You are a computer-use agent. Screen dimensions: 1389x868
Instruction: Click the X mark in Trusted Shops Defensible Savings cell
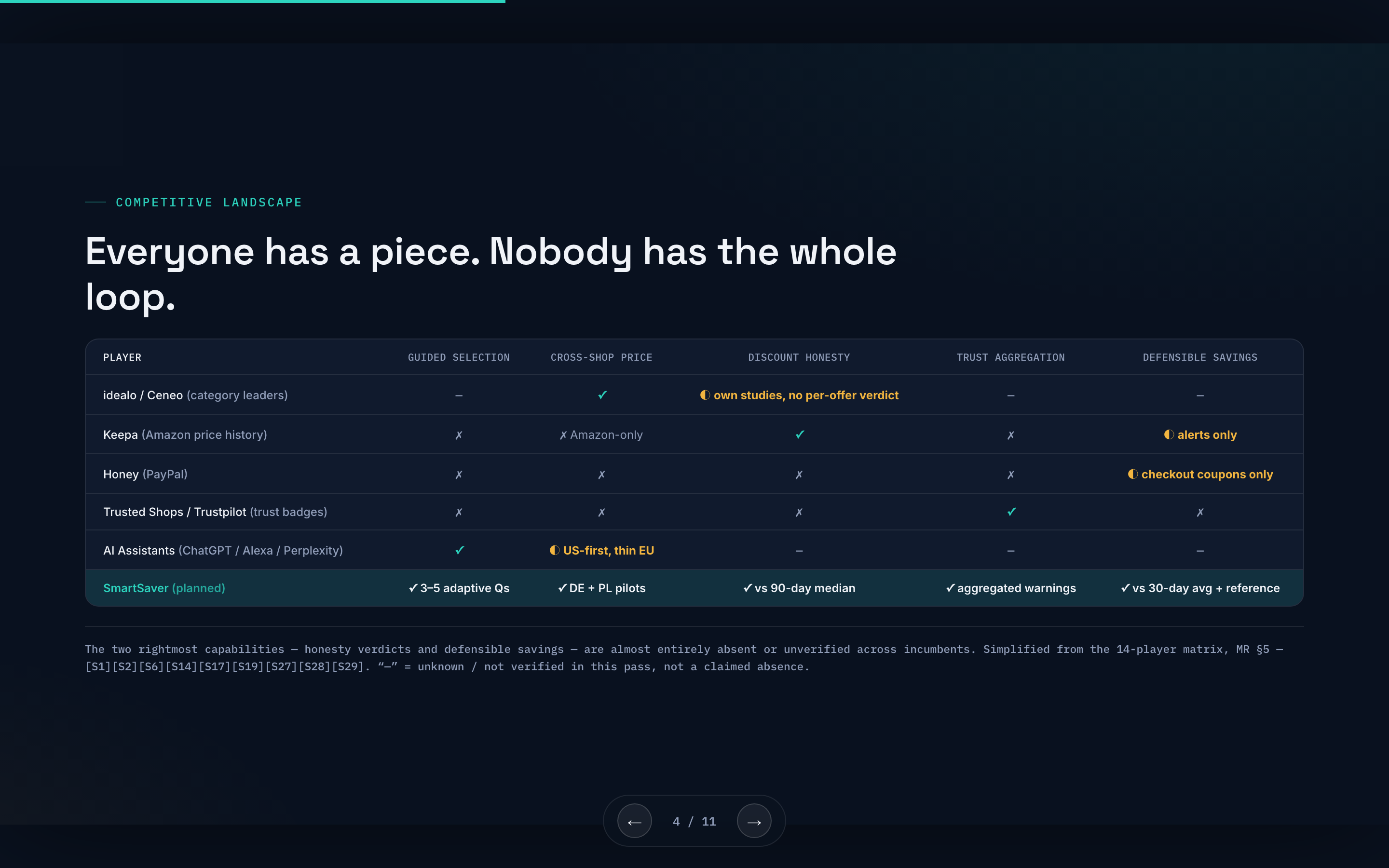[1200, 512]
